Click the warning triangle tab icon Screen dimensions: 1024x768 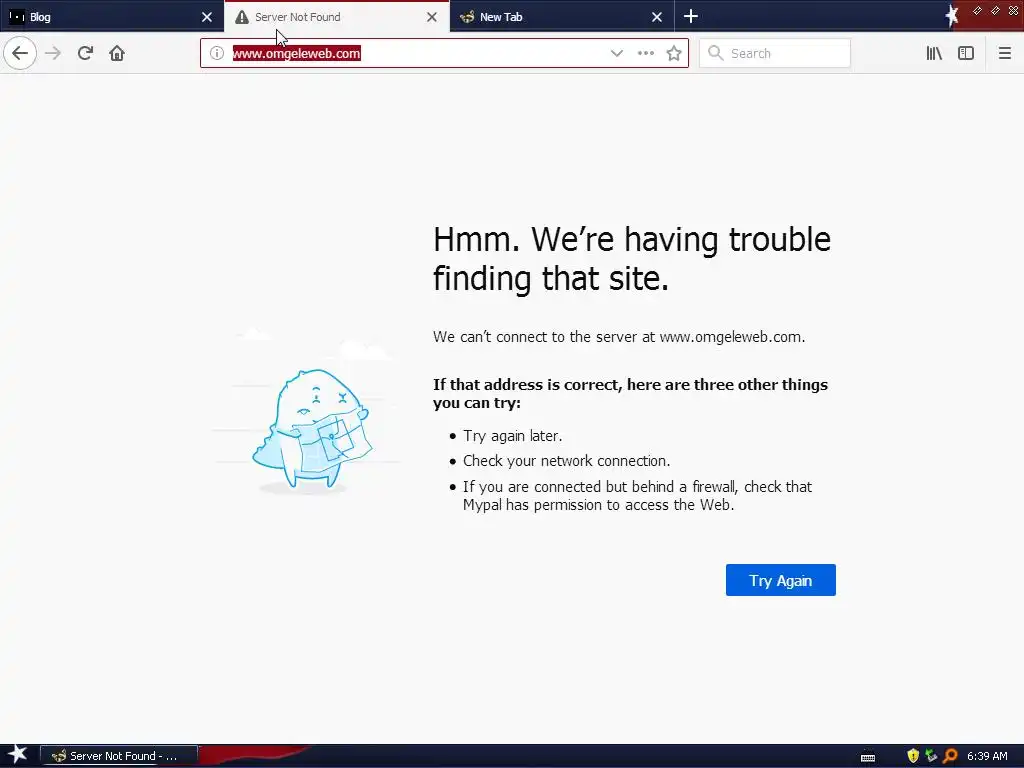pyautogui.click(x=242, y=17)
